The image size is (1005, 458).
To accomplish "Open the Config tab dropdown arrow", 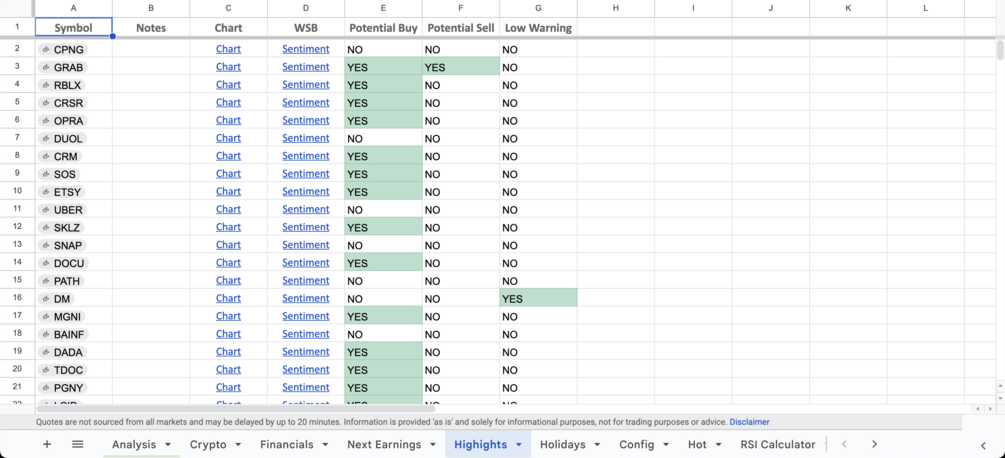I will (665, 445).
